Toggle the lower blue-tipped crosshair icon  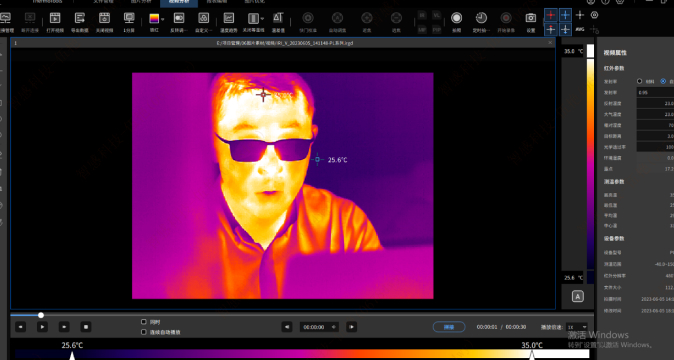[x=565, y=30]
